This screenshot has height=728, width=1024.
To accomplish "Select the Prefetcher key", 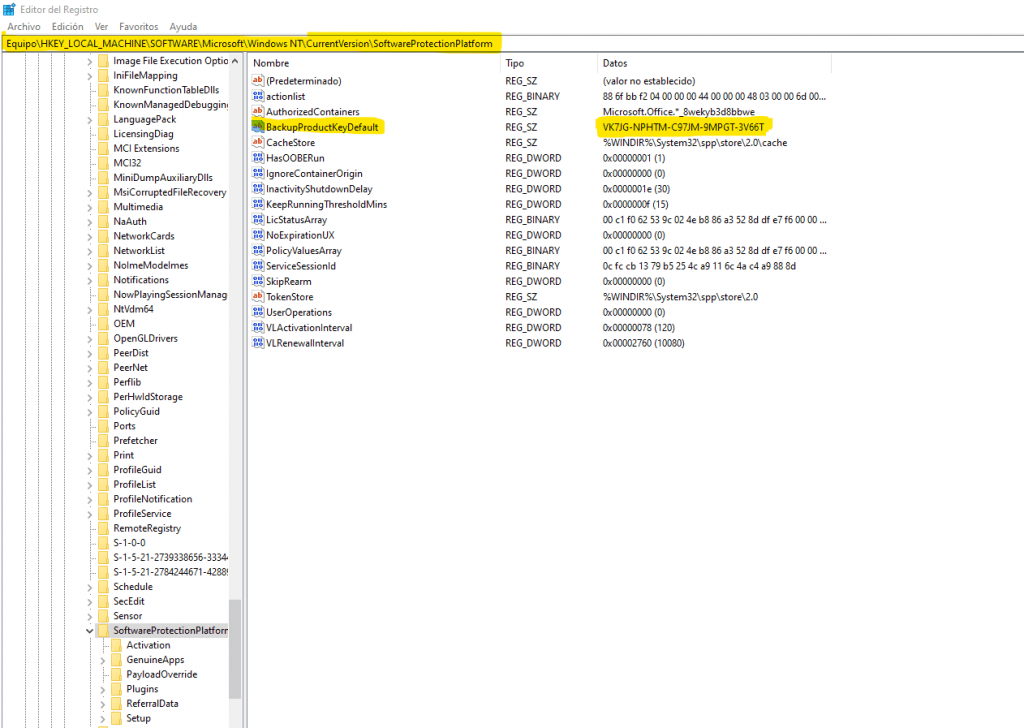I will point(135,441).
